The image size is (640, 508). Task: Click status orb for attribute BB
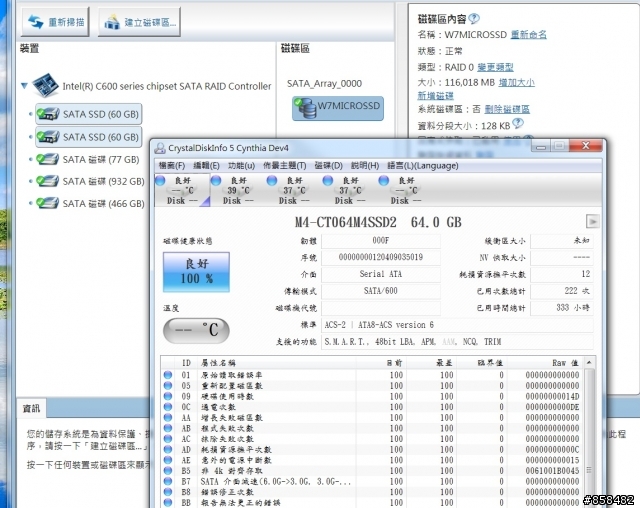[x=168, y=502]
